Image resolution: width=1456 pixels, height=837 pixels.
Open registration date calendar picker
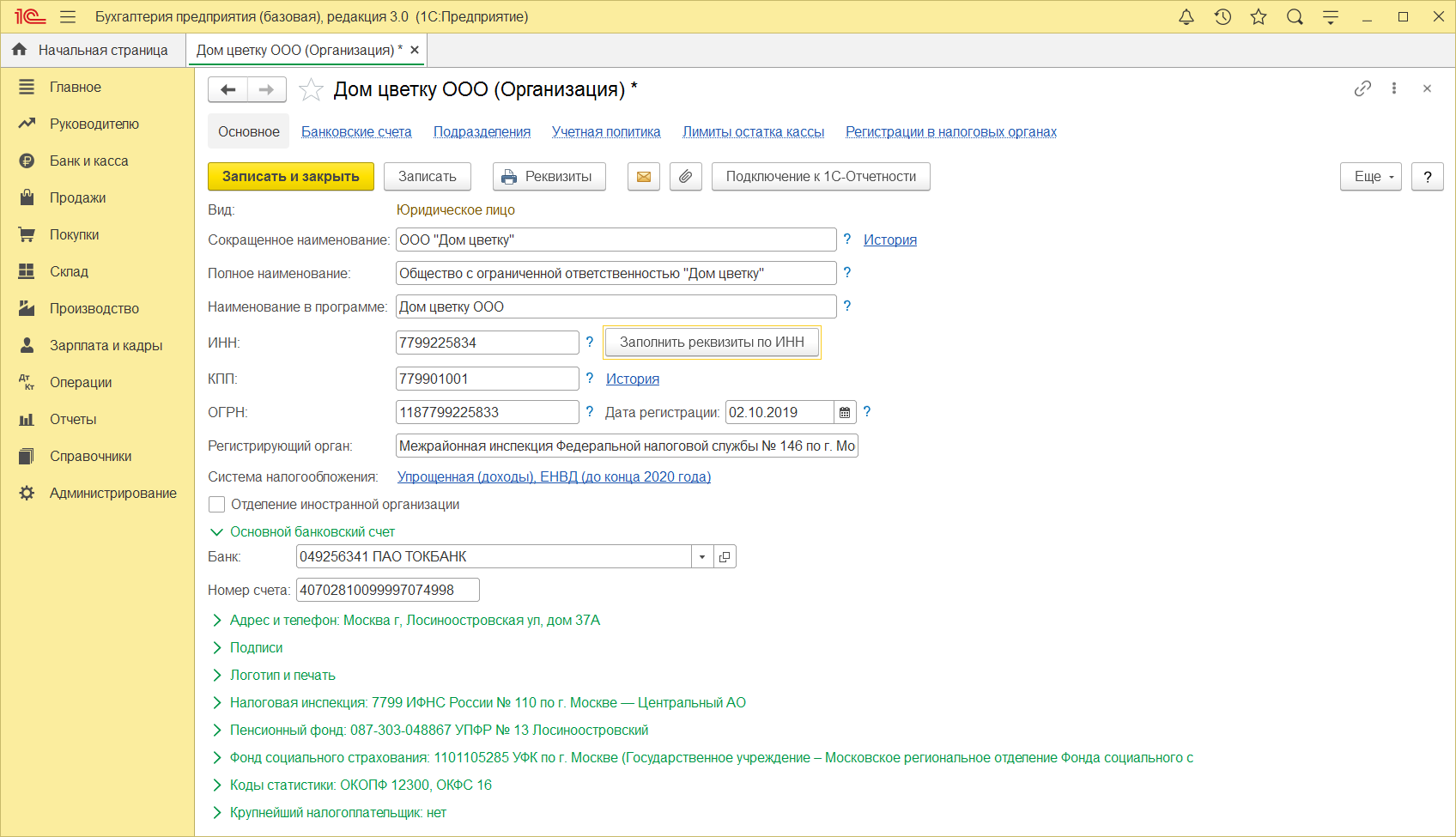[x=845, y=413]
